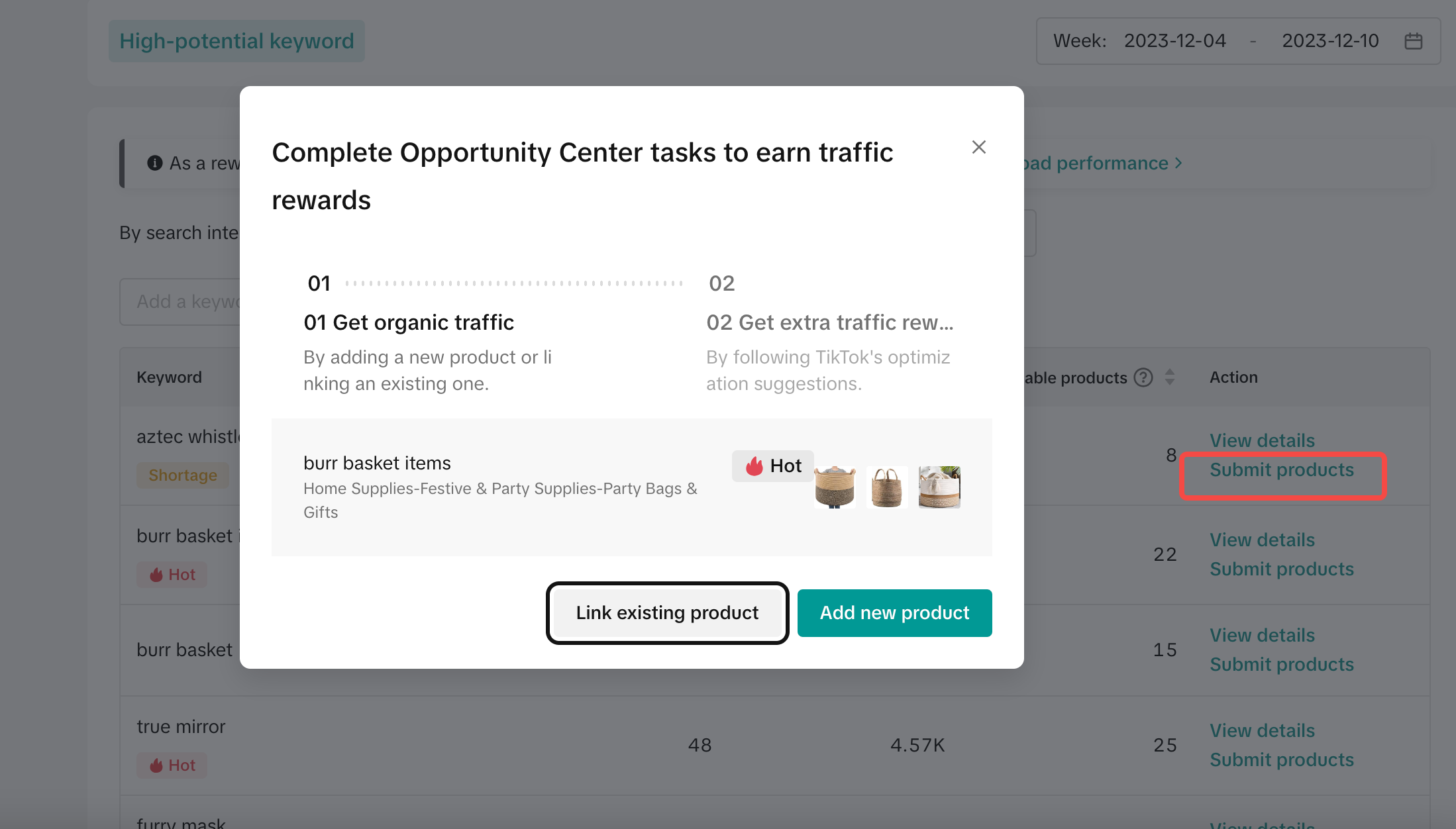Select the High-potential keyword tab
The image size is (1456, 829).
[x=236, y=41]
